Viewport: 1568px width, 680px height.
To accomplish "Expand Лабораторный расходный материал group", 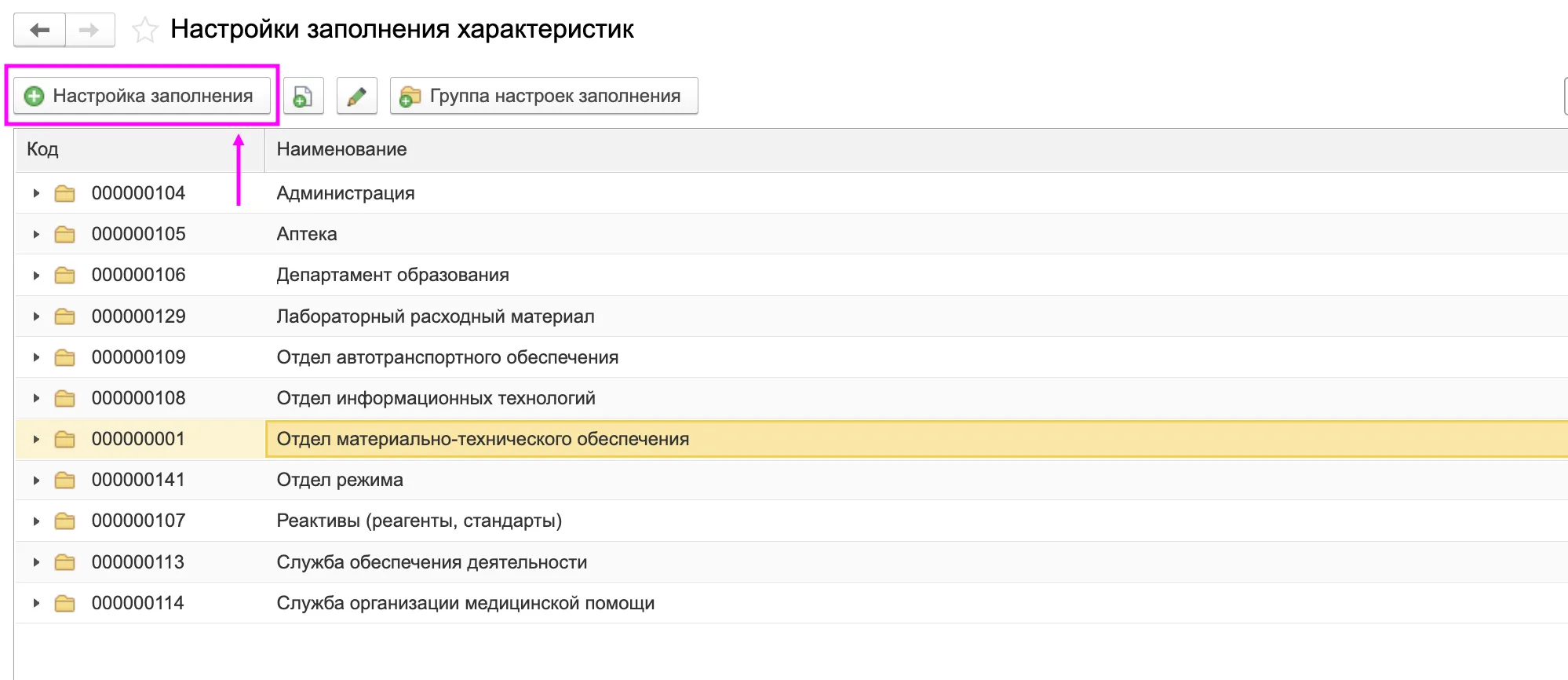I will 36,316.
